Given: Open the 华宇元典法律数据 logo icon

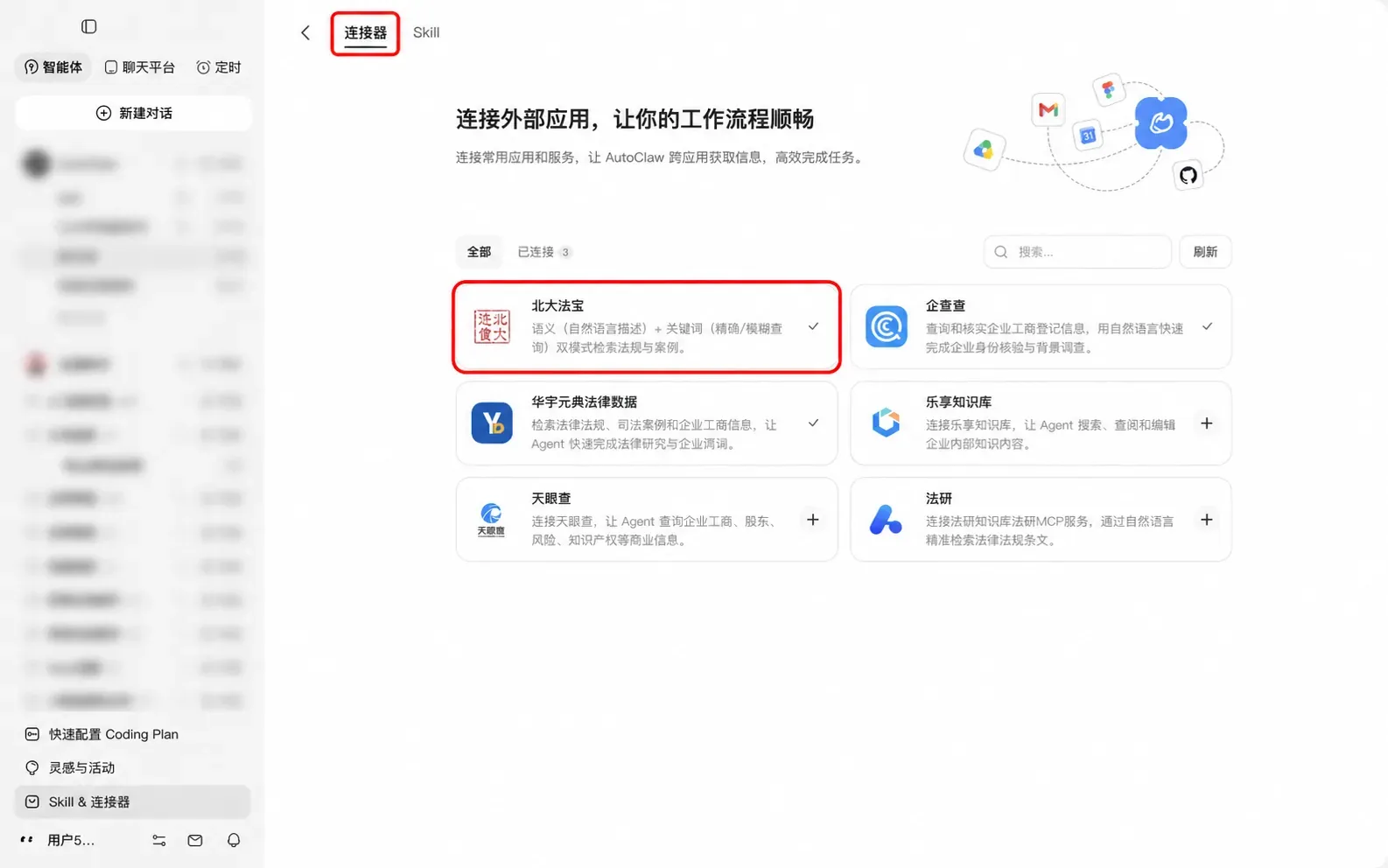Looking at the screenshot, I should [492, 423].
